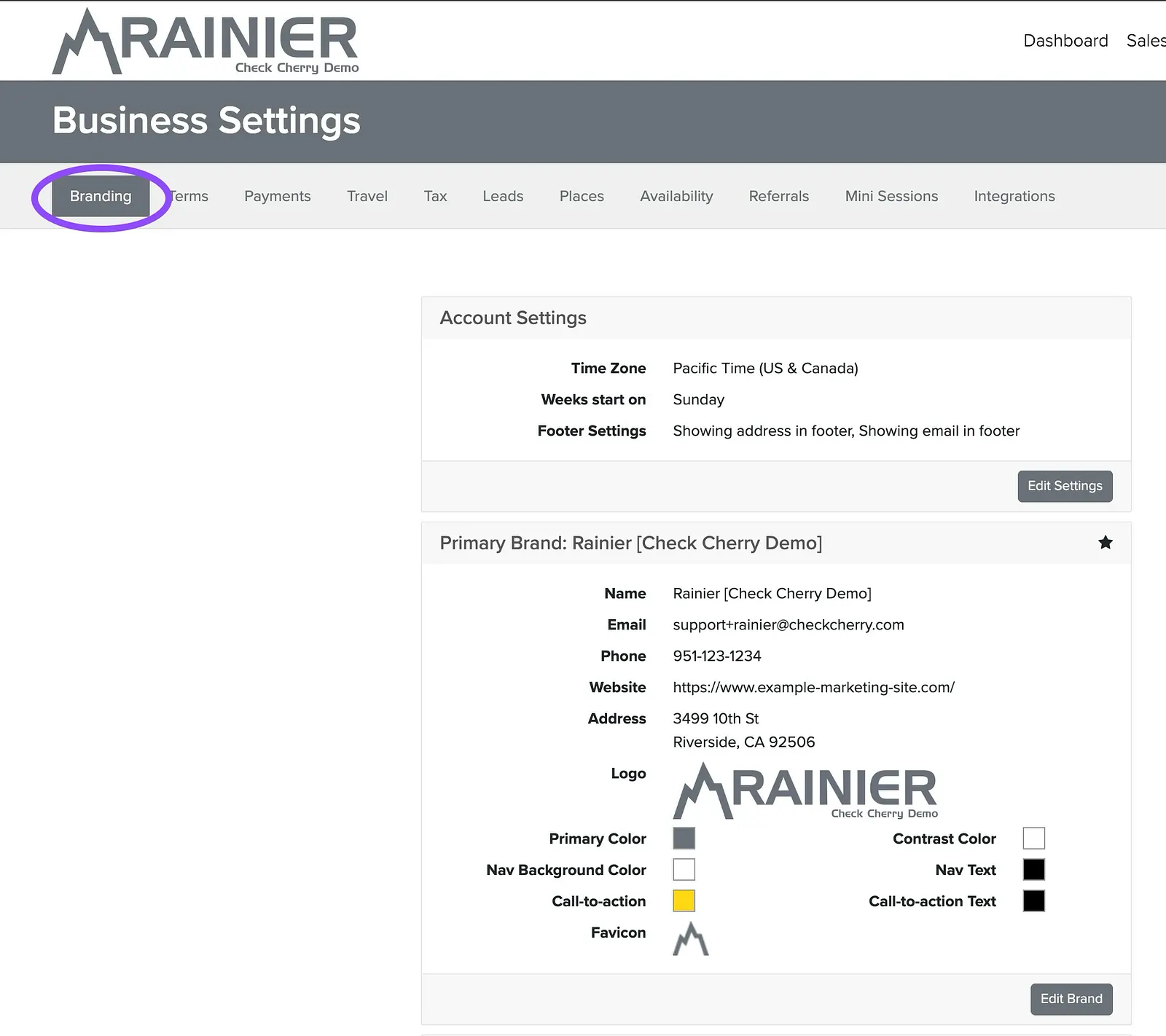Click the Rainier logo image in brand details

[805, 790]
